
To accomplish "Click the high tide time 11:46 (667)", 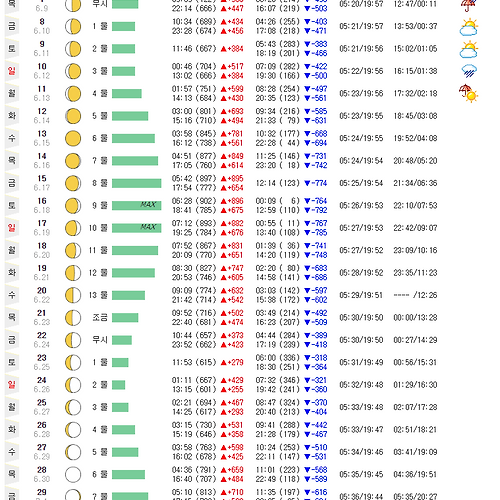I will pos(194,49).
